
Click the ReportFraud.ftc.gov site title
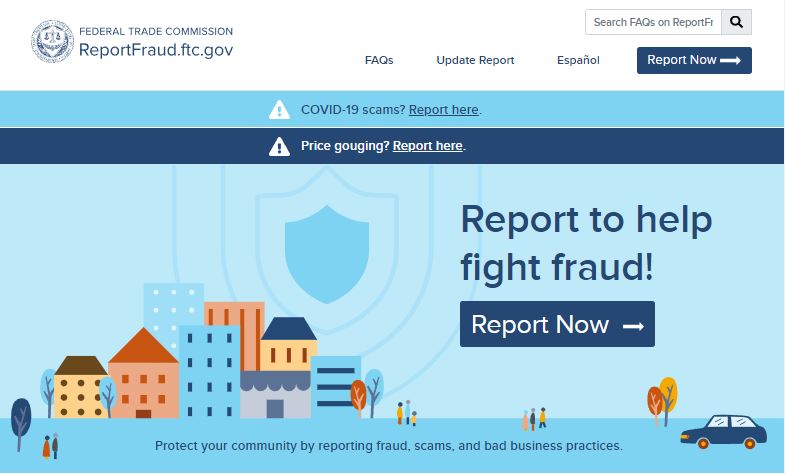[156, 50]
